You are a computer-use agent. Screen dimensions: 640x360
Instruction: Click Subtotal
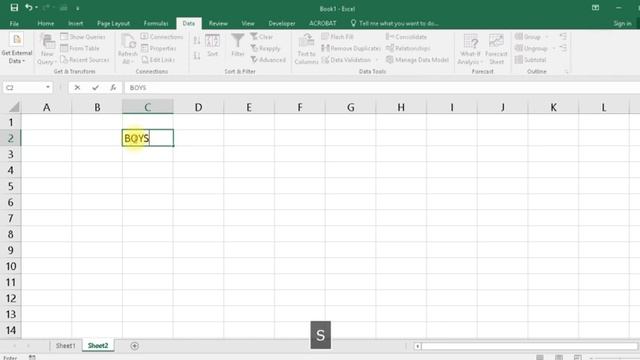(531, 60)
